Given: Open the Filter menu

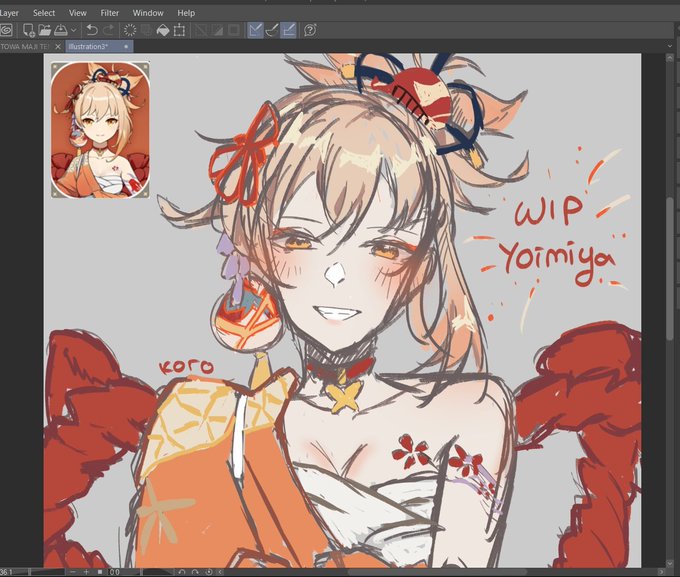Looking at the screenshot, I should coord(110,13).
